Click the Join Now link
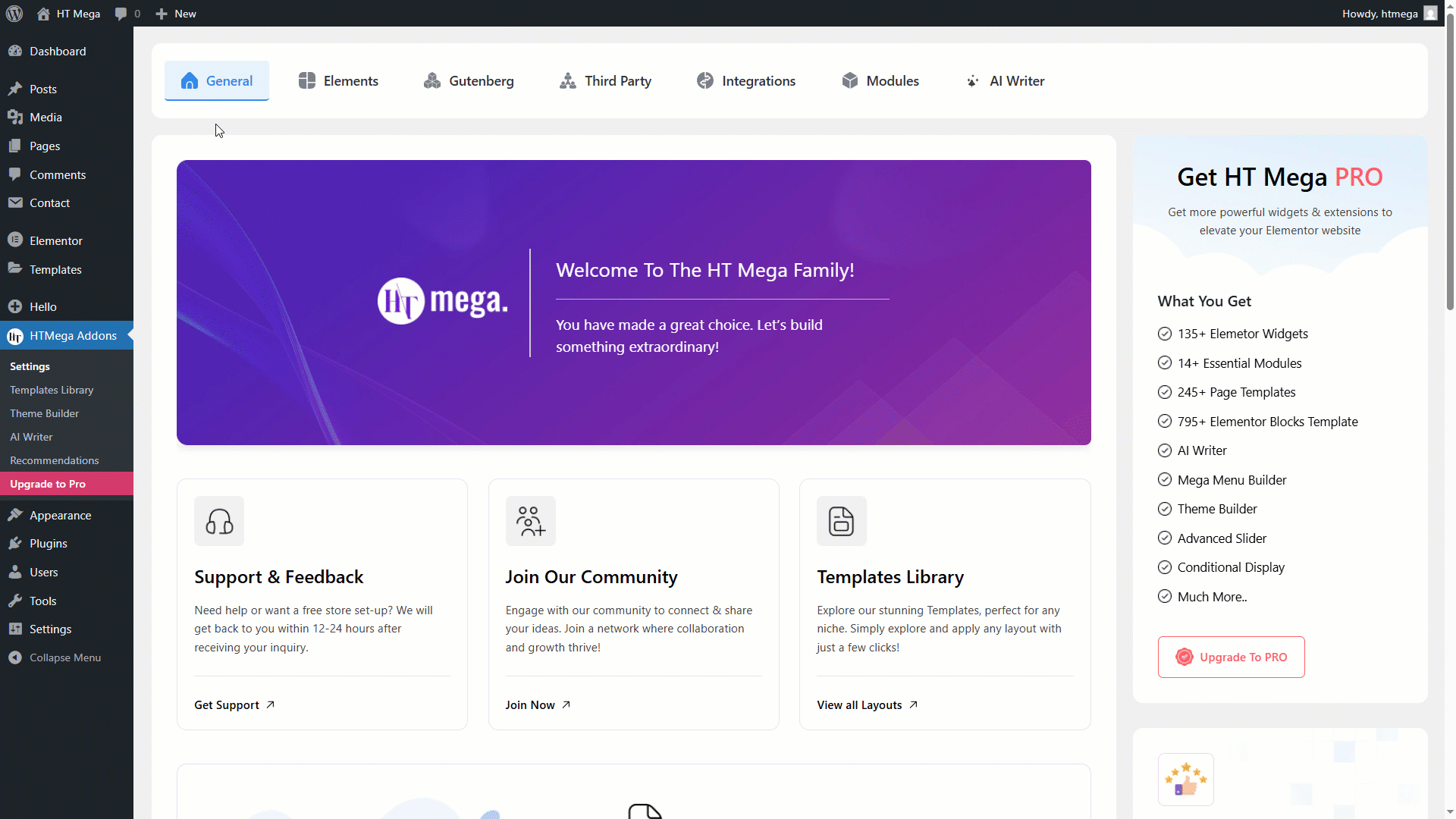Image resolution: width=1456 pixels, height=819 pixels. click(538, 704)
